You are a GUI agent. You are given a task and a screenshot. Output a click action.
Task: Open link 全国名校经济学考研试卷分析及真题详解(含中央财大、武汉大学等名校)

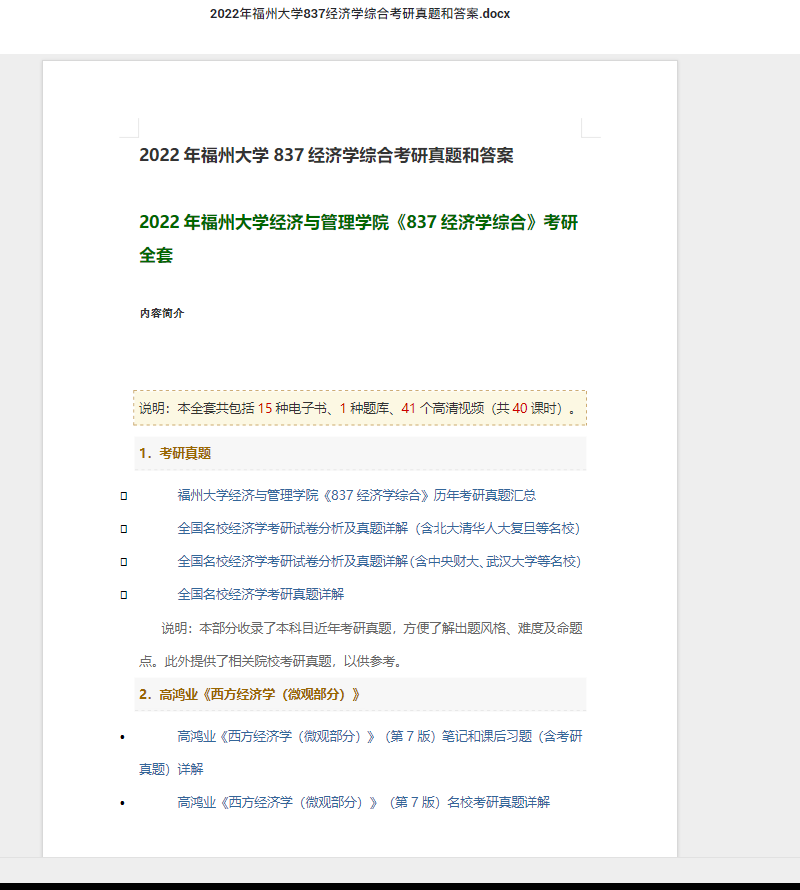379,561
